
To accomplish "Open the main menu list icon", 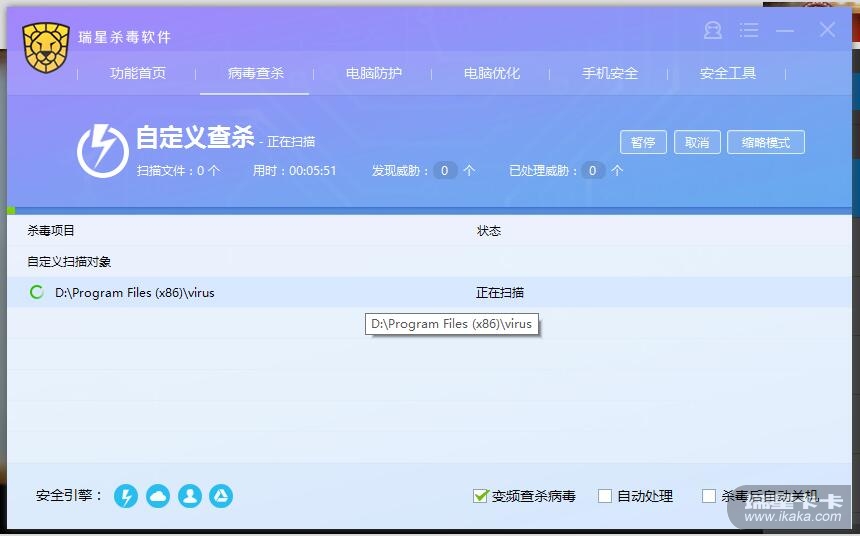I will (x=749, y=30).
